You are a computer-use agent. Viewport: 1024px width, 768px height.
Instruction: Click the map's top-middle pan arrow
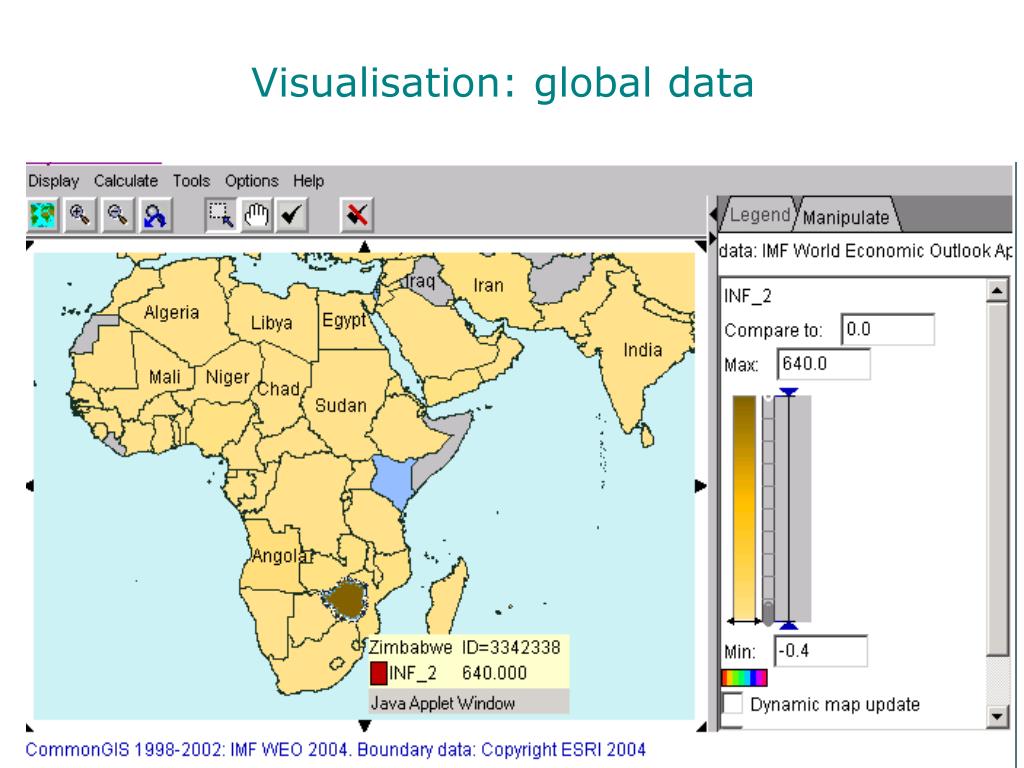pos(364,247)
